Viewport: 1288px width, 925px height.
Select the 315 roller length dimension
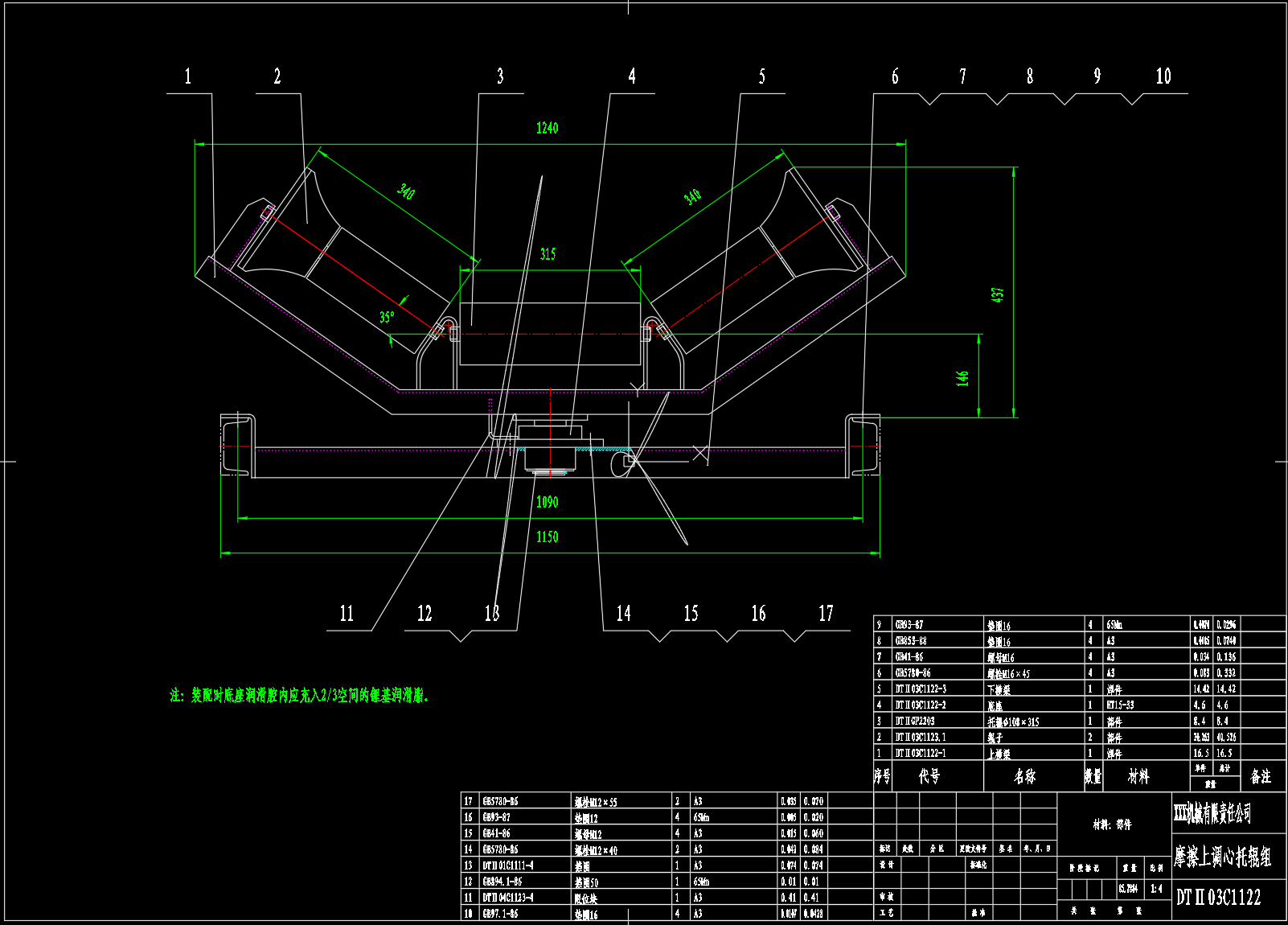pyautogui.click(x=548, y=254)
